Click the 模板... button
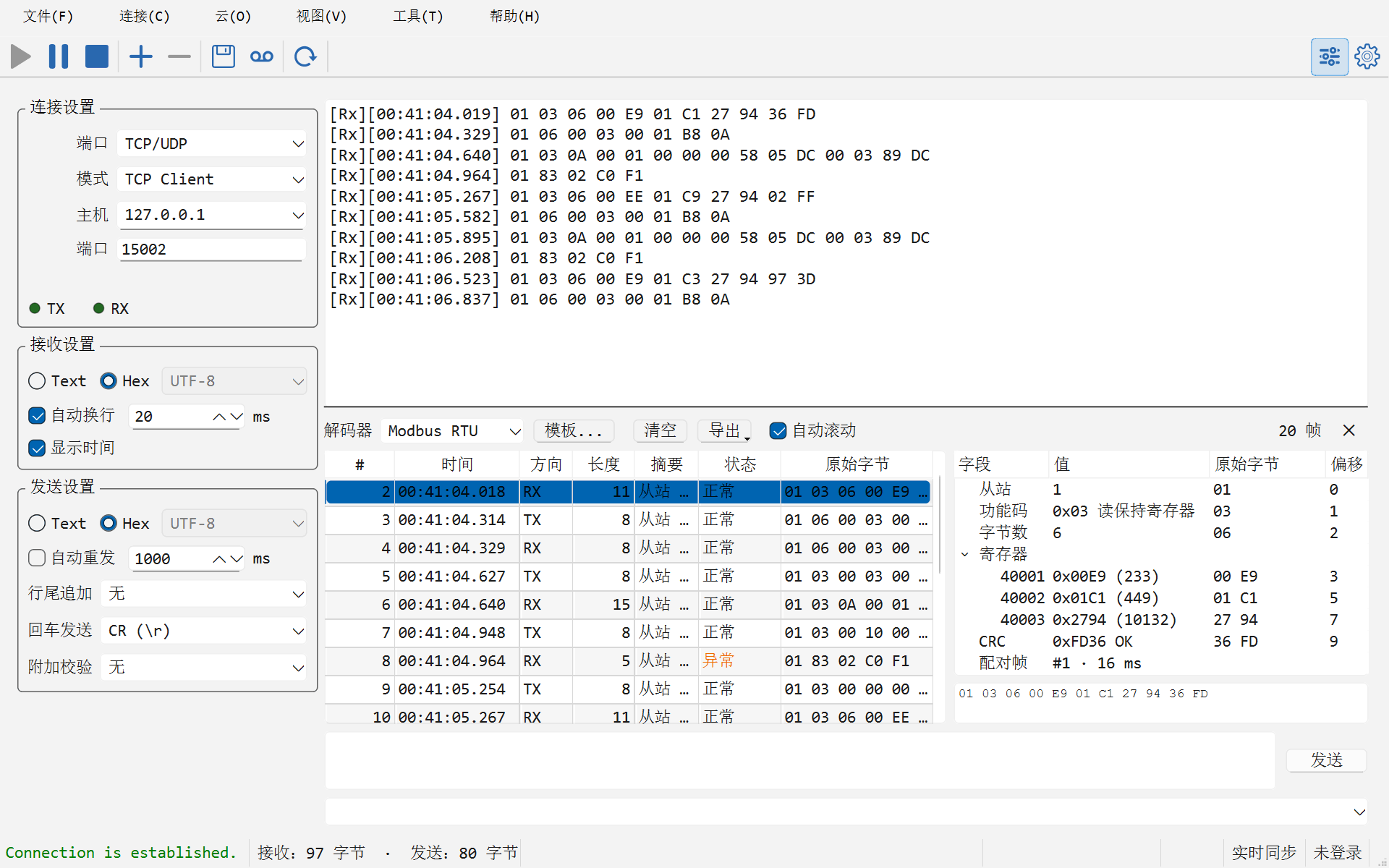Viewport: 1389px width, 868px height. click(574, 430)
